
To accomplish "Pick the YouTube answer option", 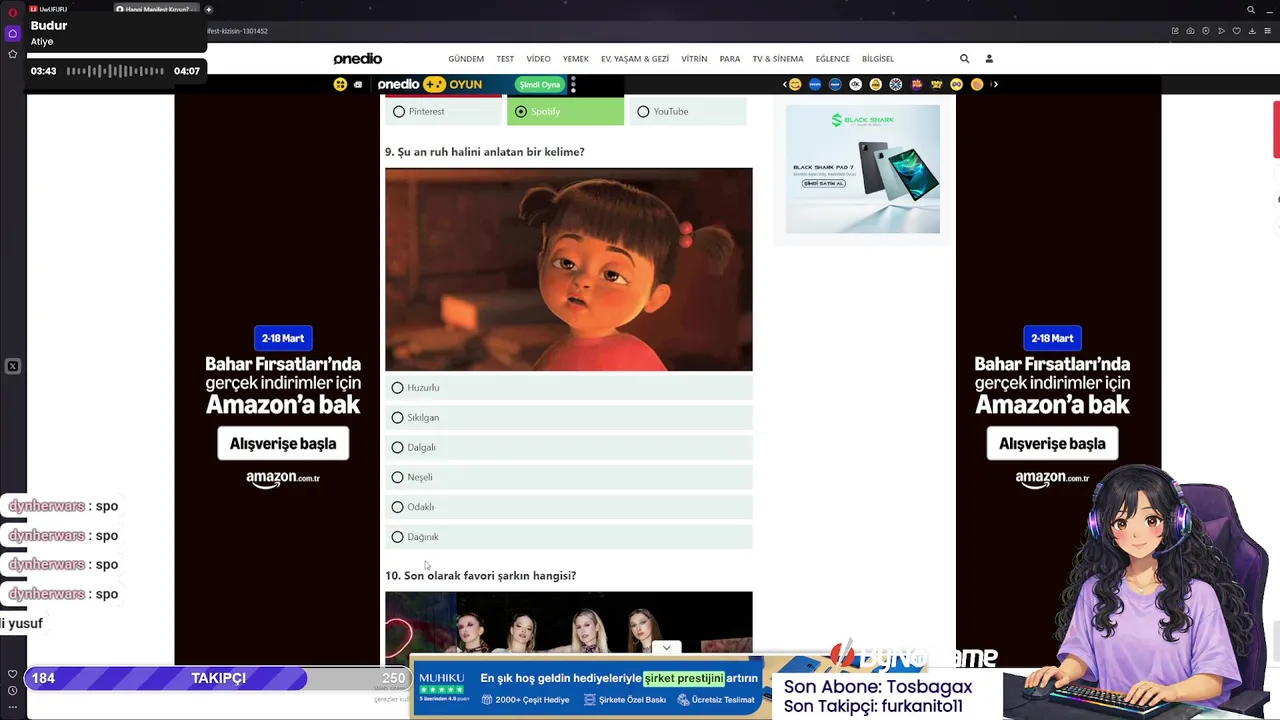I will point(688,111).
